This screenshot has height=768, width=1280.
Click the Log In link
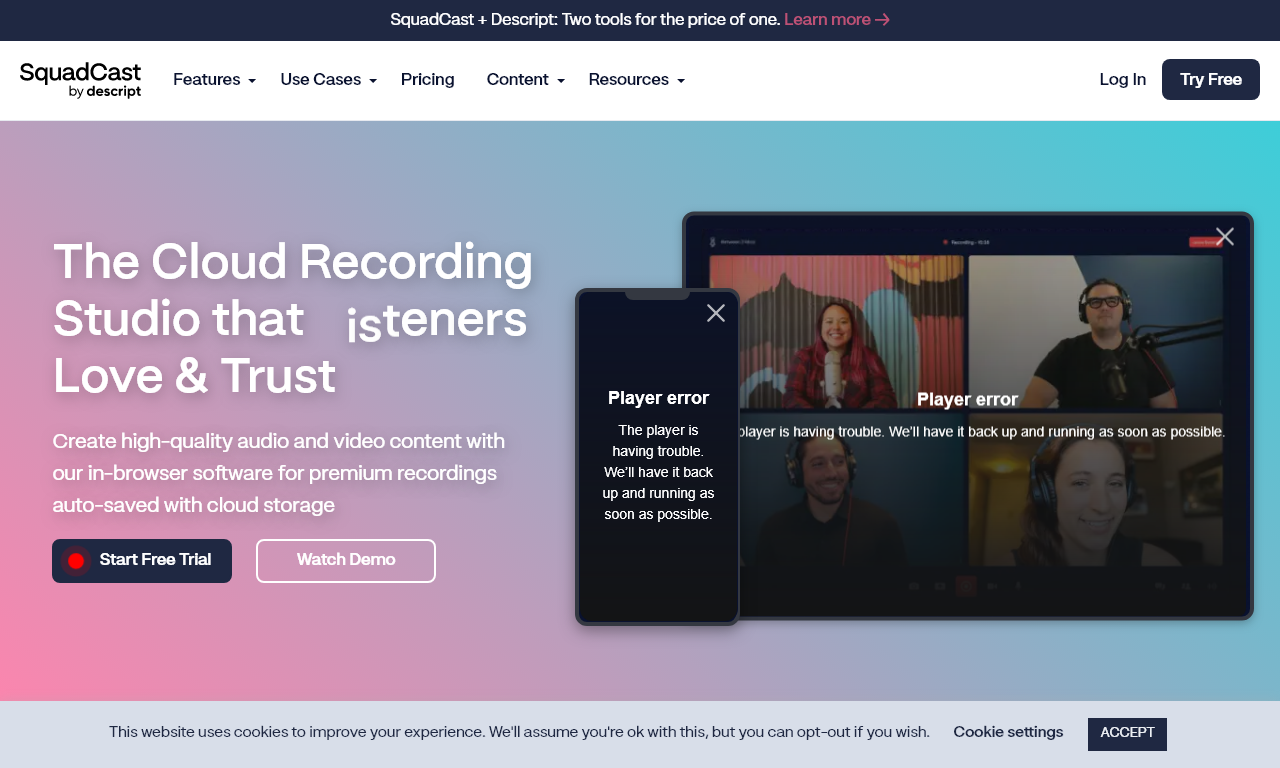[1123, 80]
